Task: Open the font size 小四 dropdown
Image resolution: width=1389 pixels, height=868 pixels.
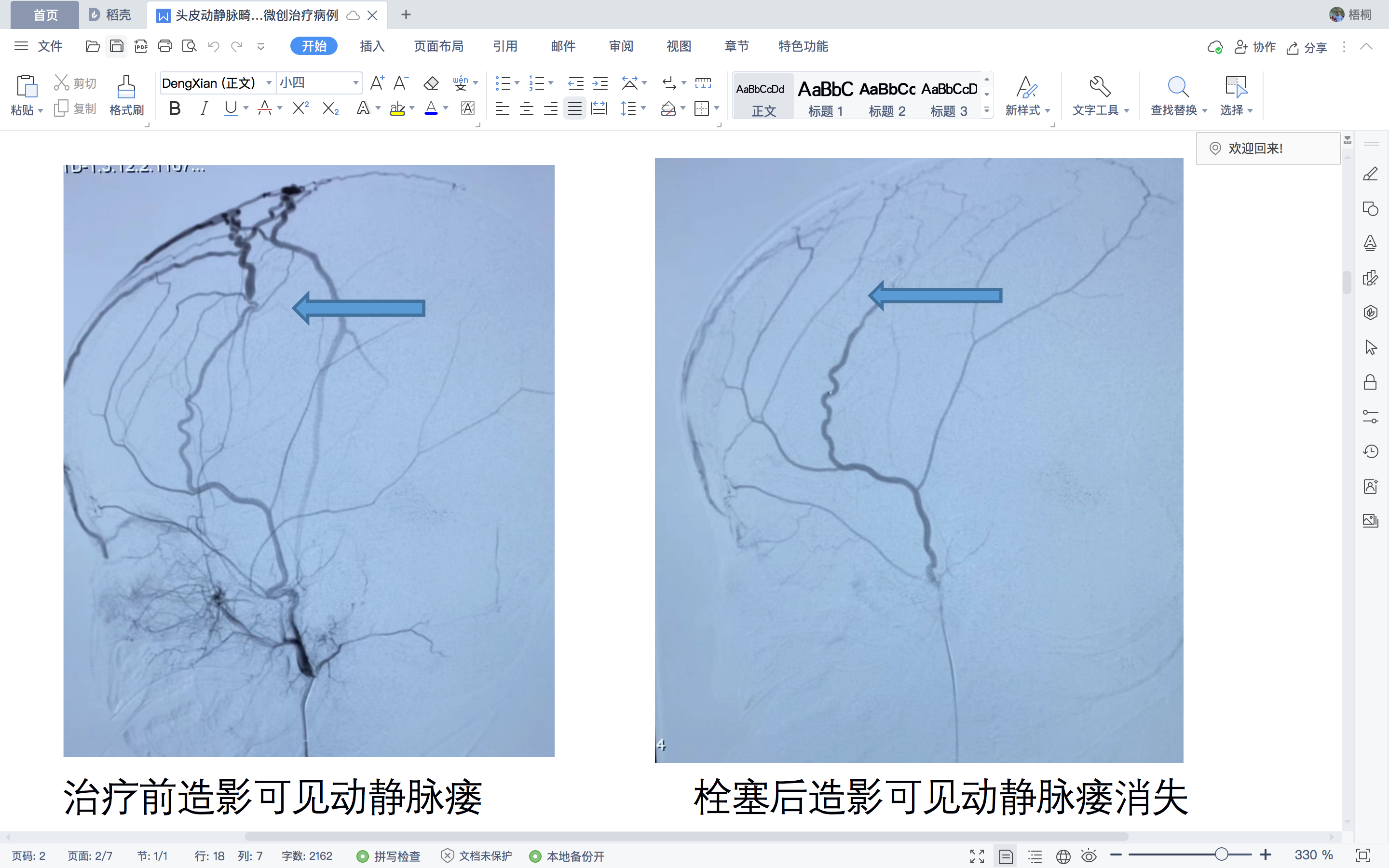Action: [356, 83]
